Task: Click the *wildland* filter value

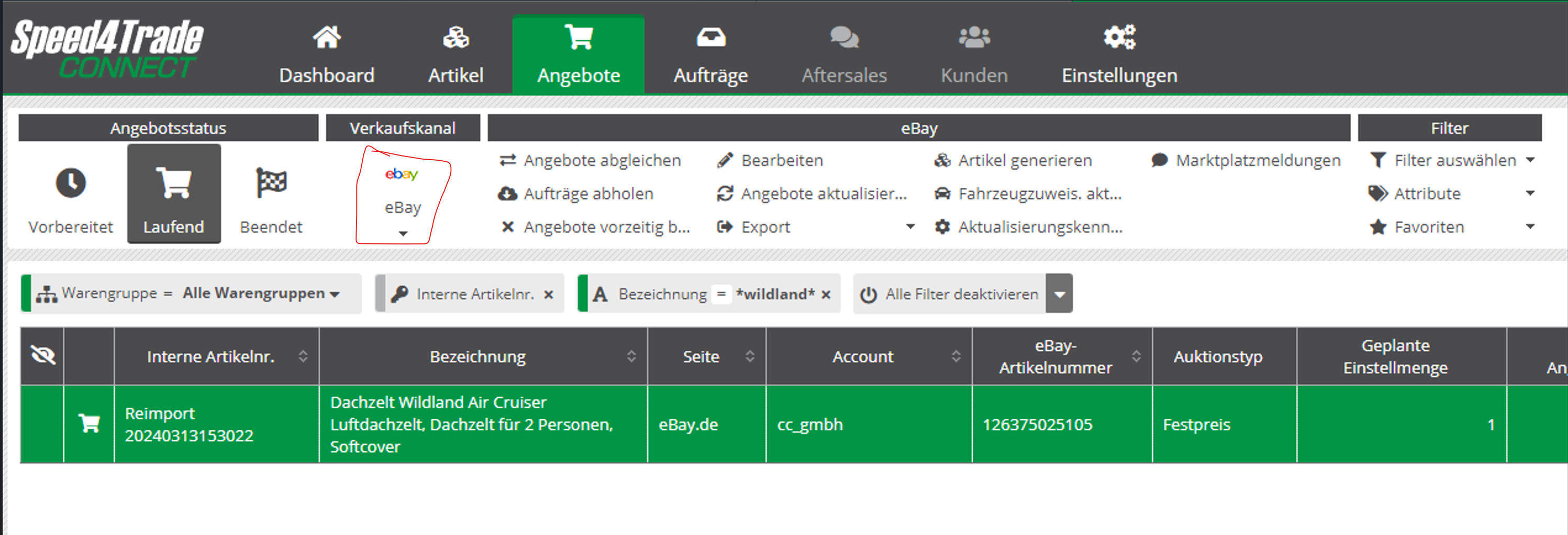Action: point(775,294)
